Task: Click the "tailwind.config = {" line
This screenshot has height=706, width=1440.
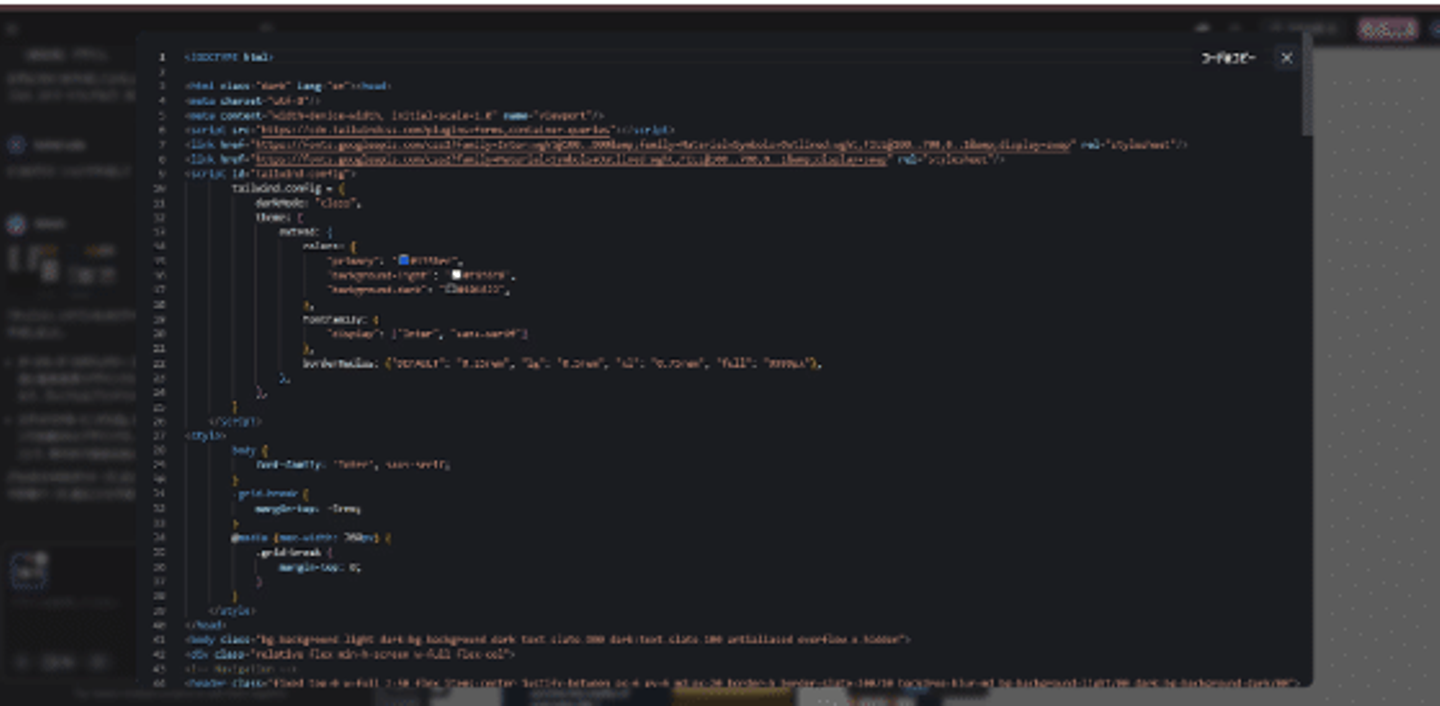Action: [288, 188]
